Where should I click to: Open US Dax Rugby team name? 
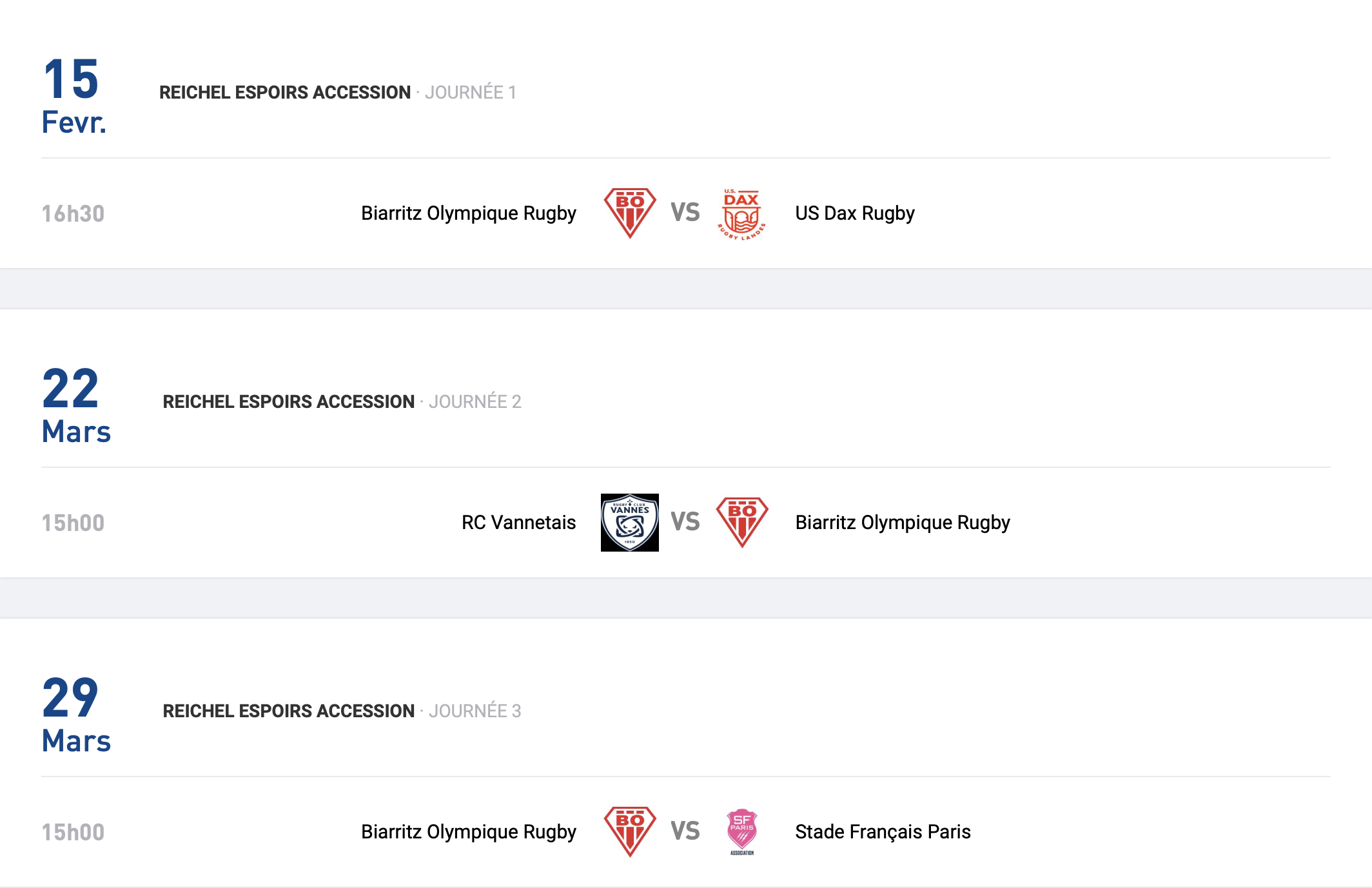click(x=855, y=213)
